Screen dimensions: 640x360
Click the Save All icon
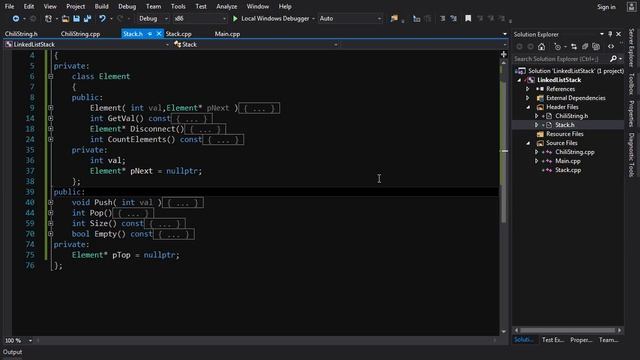tap(87, 19)
